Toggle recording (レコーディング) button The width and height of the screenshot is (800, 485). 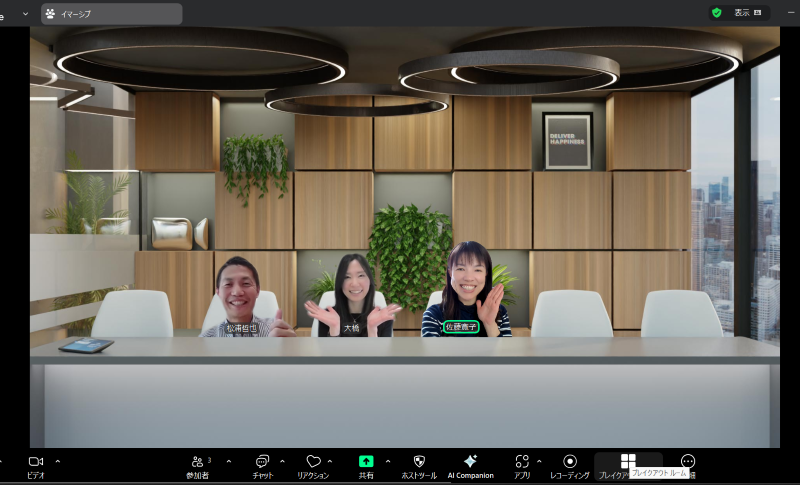(x=569, y=462)
